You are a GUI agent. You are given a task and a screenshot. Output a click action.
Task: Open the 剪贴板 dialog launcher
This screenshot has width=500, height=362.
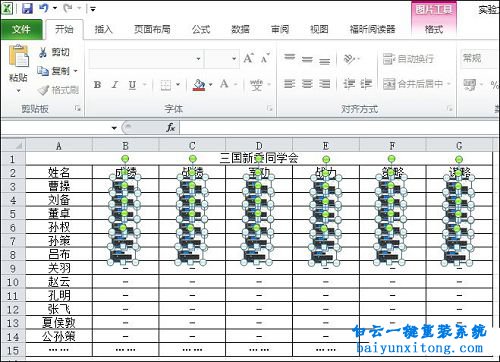tap(78, 108)
